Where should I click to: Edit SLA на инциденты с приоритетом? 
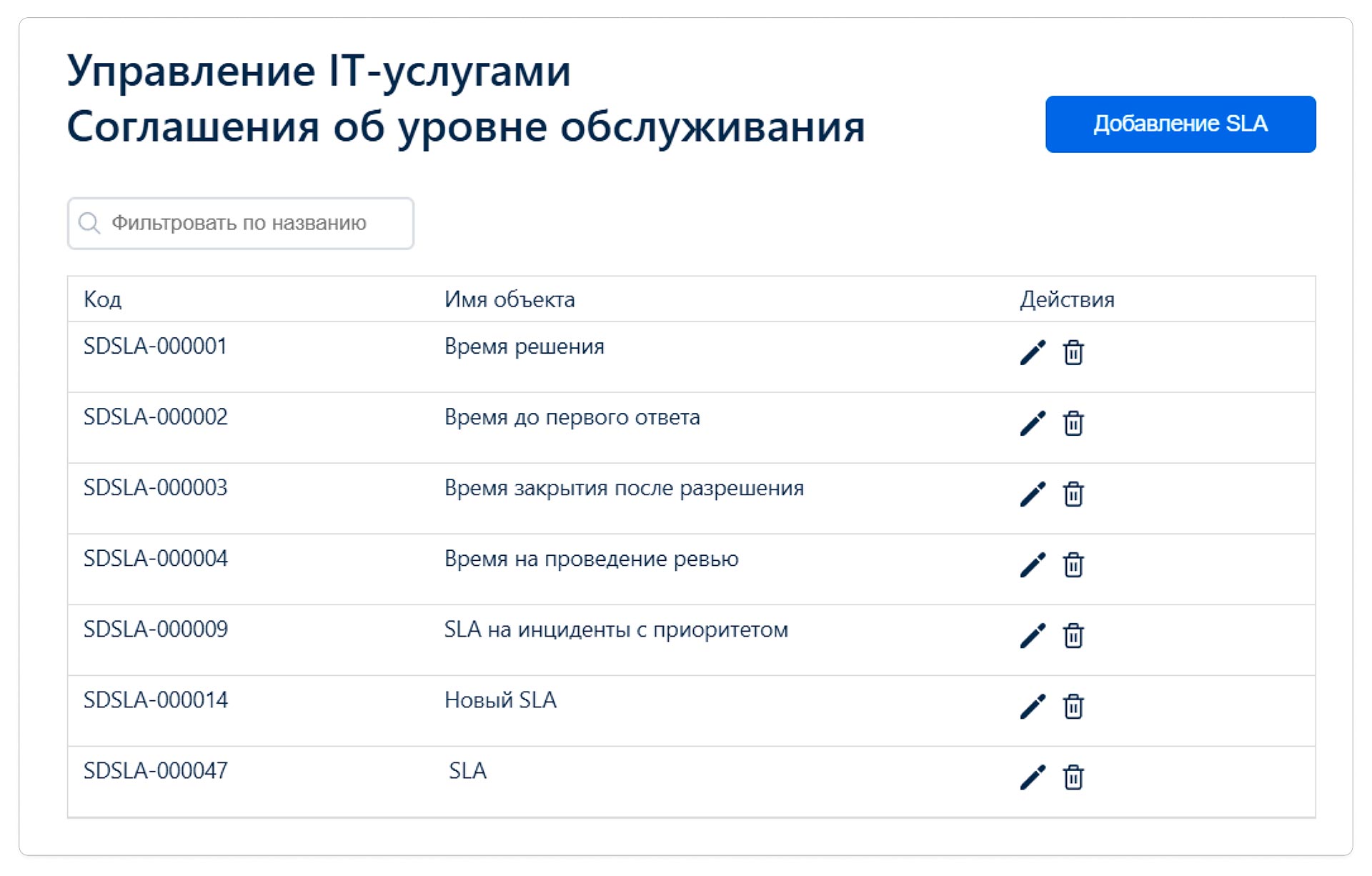(x=1032, y=635)
